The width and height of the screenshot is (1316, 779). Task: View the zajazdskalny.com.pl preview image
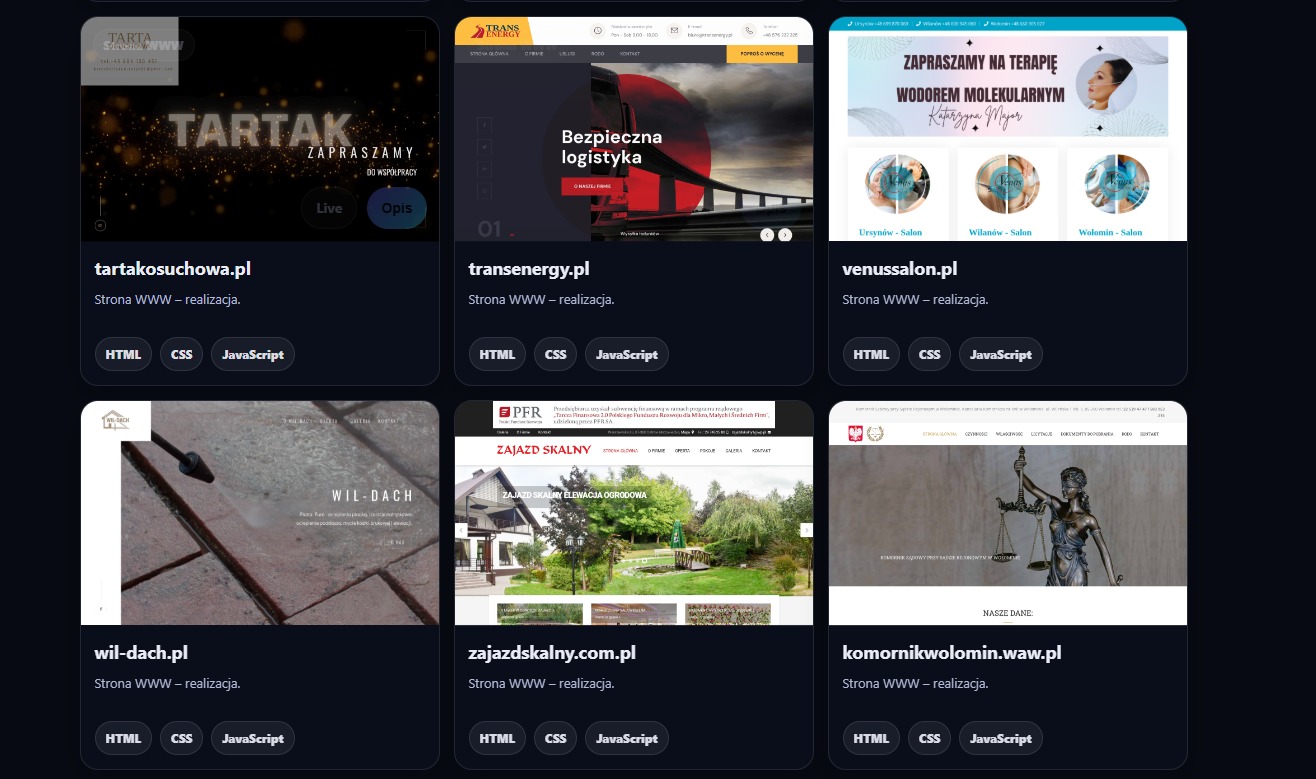coord(633,513)
